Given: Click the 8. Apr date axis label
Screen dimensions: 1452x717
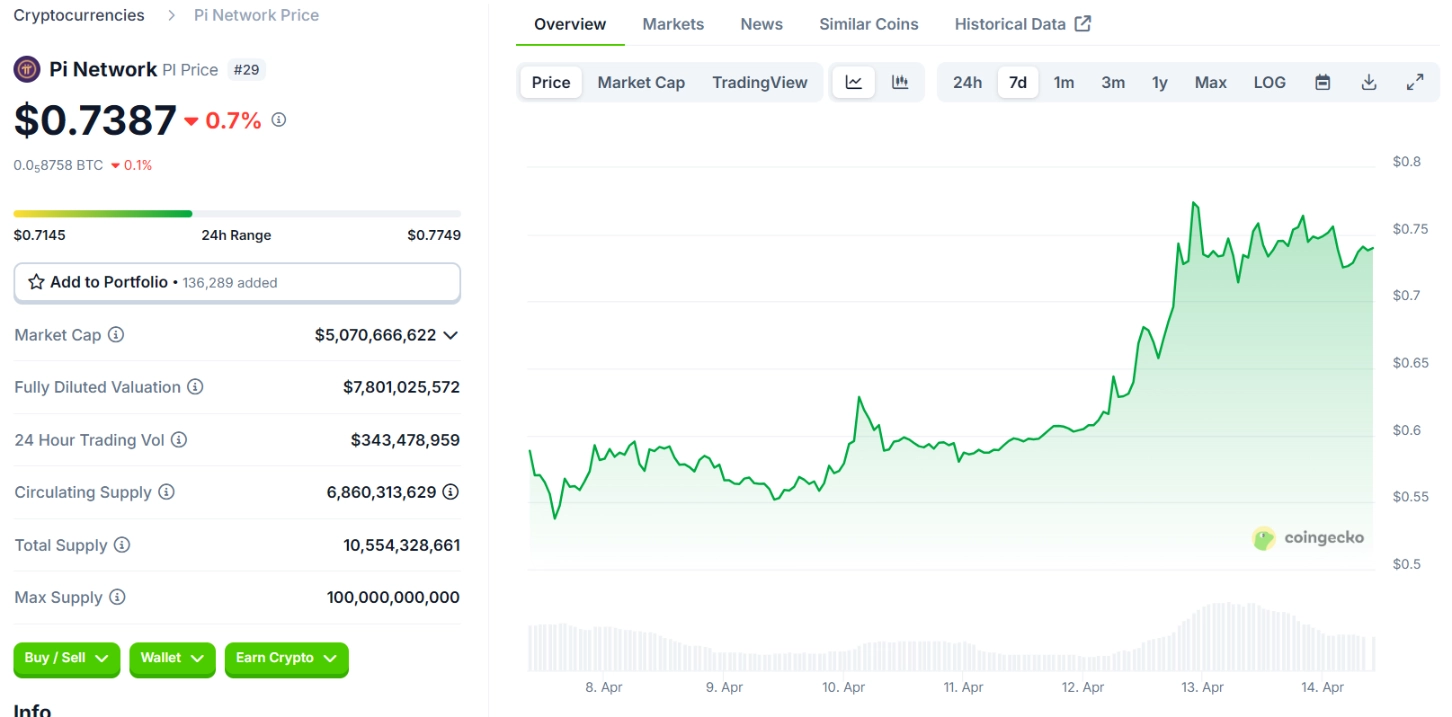Looking at the screenshot, I should [x=604, y=688].
